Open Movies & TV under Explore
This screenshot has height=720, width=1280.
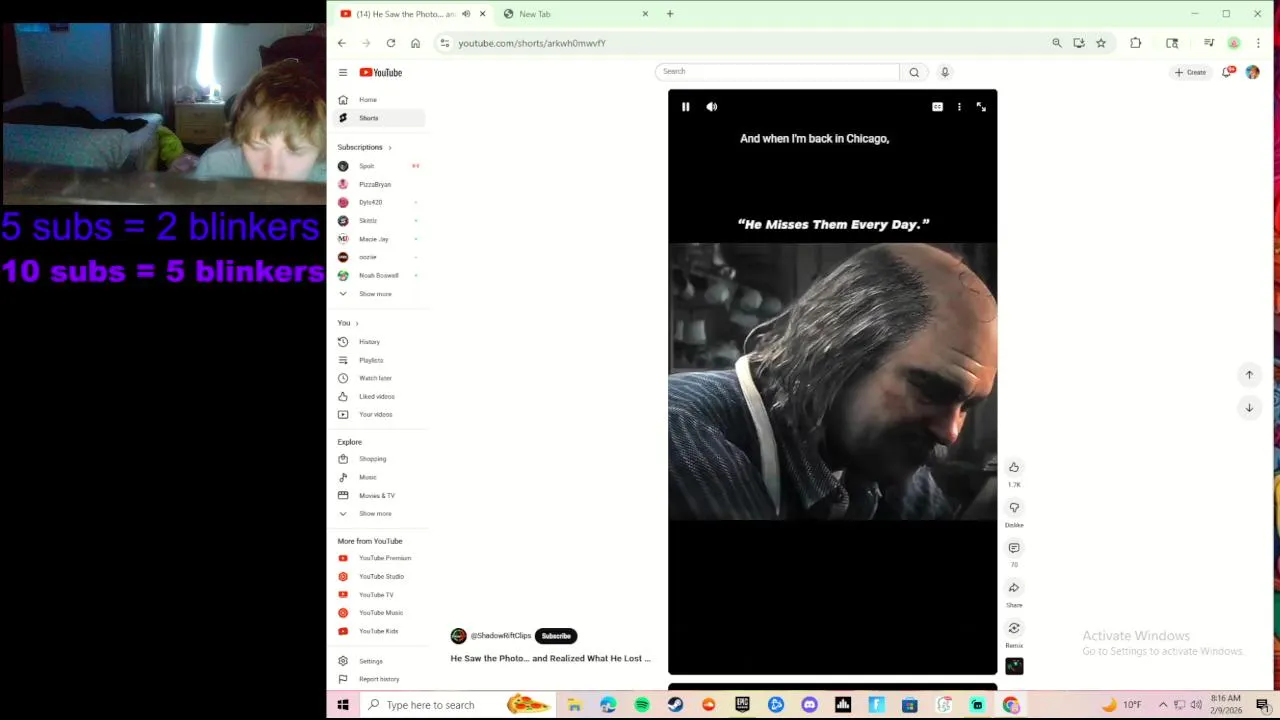(379, 495)
